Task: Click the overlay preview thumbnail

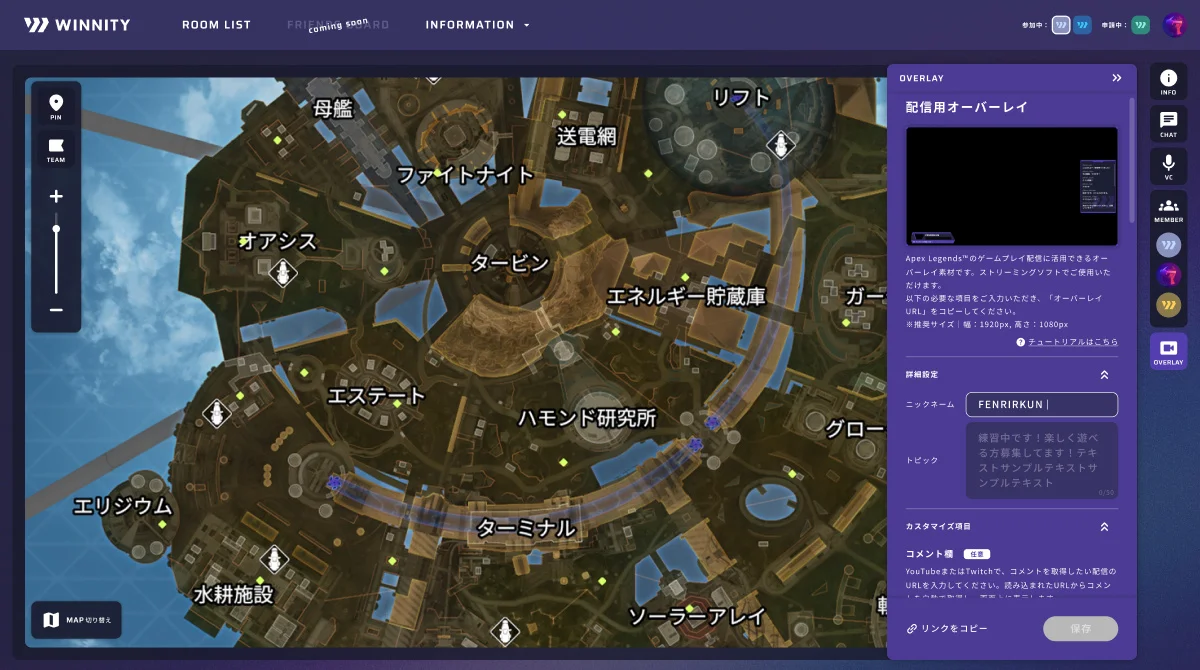Action: click(1011, 186)
